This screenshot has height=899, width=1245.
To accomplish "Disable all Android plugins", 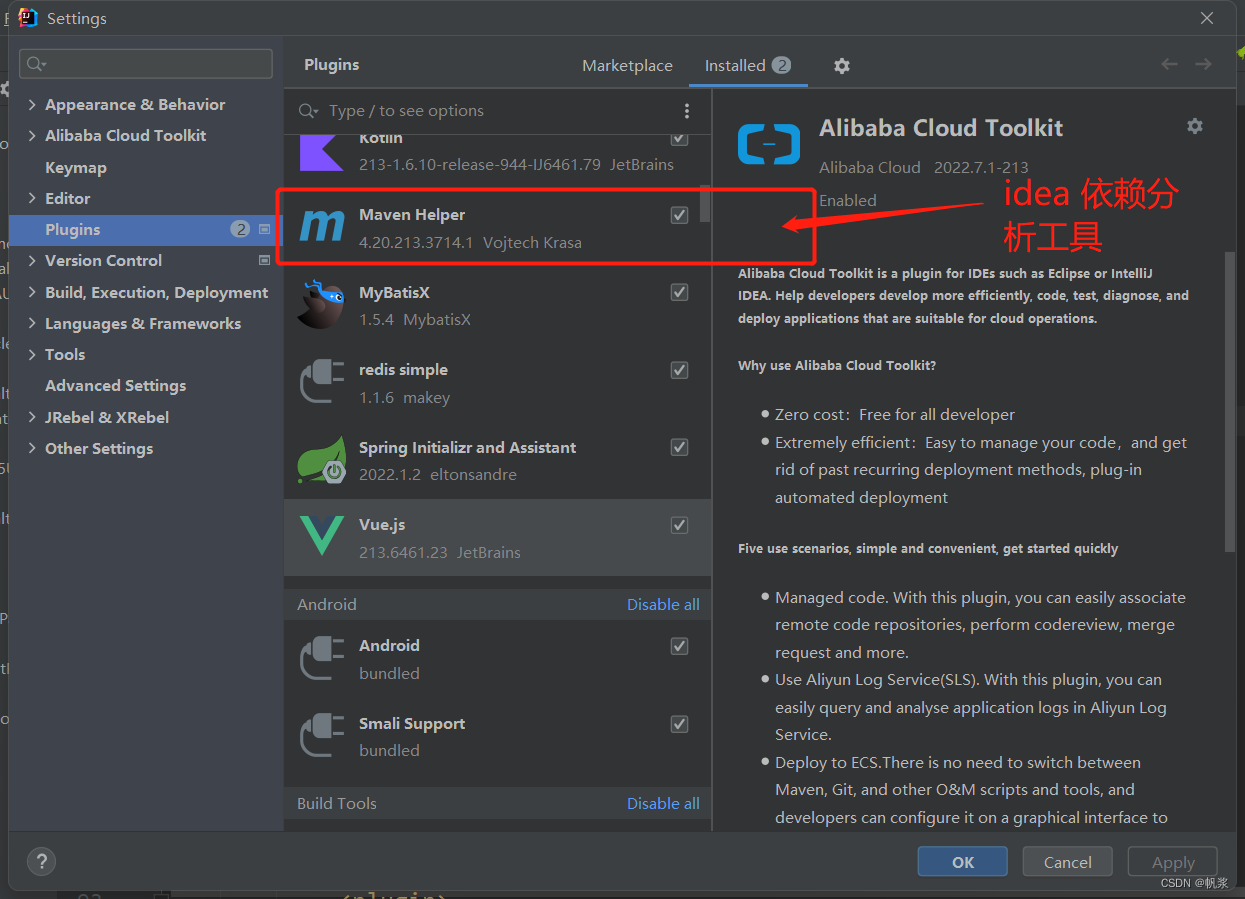I will 663,604.
